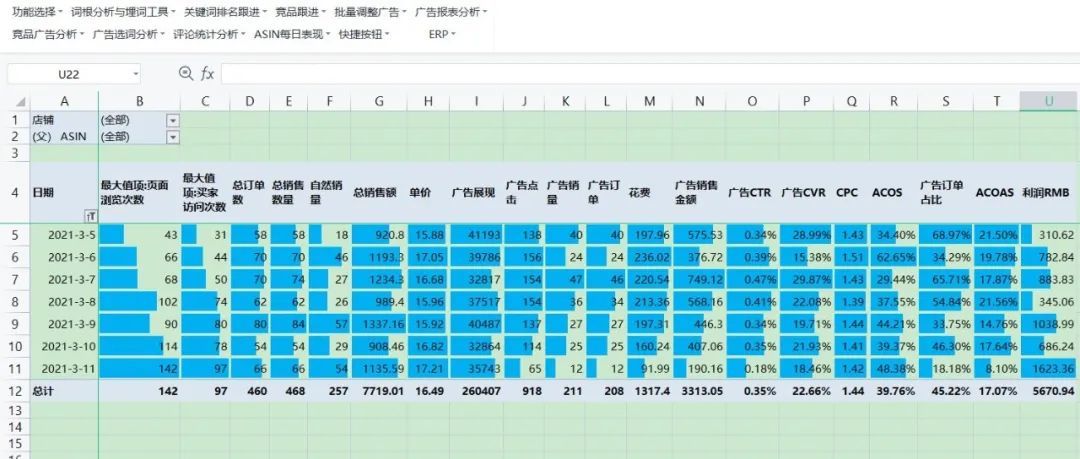Open the 评论统计分析 menu
The image size is (1080, 459).
tap(209, 34)
